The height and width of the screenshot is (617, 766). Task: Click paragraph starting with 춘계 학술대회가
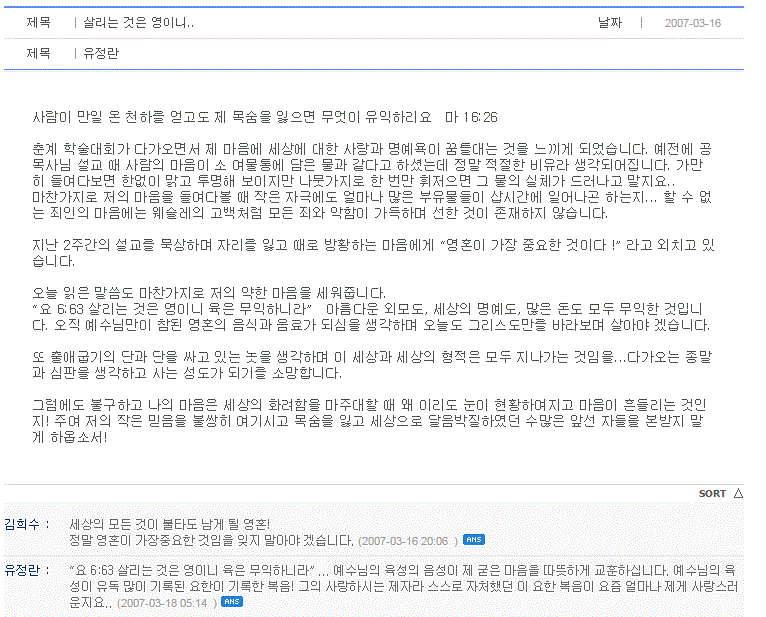(370, 180)
